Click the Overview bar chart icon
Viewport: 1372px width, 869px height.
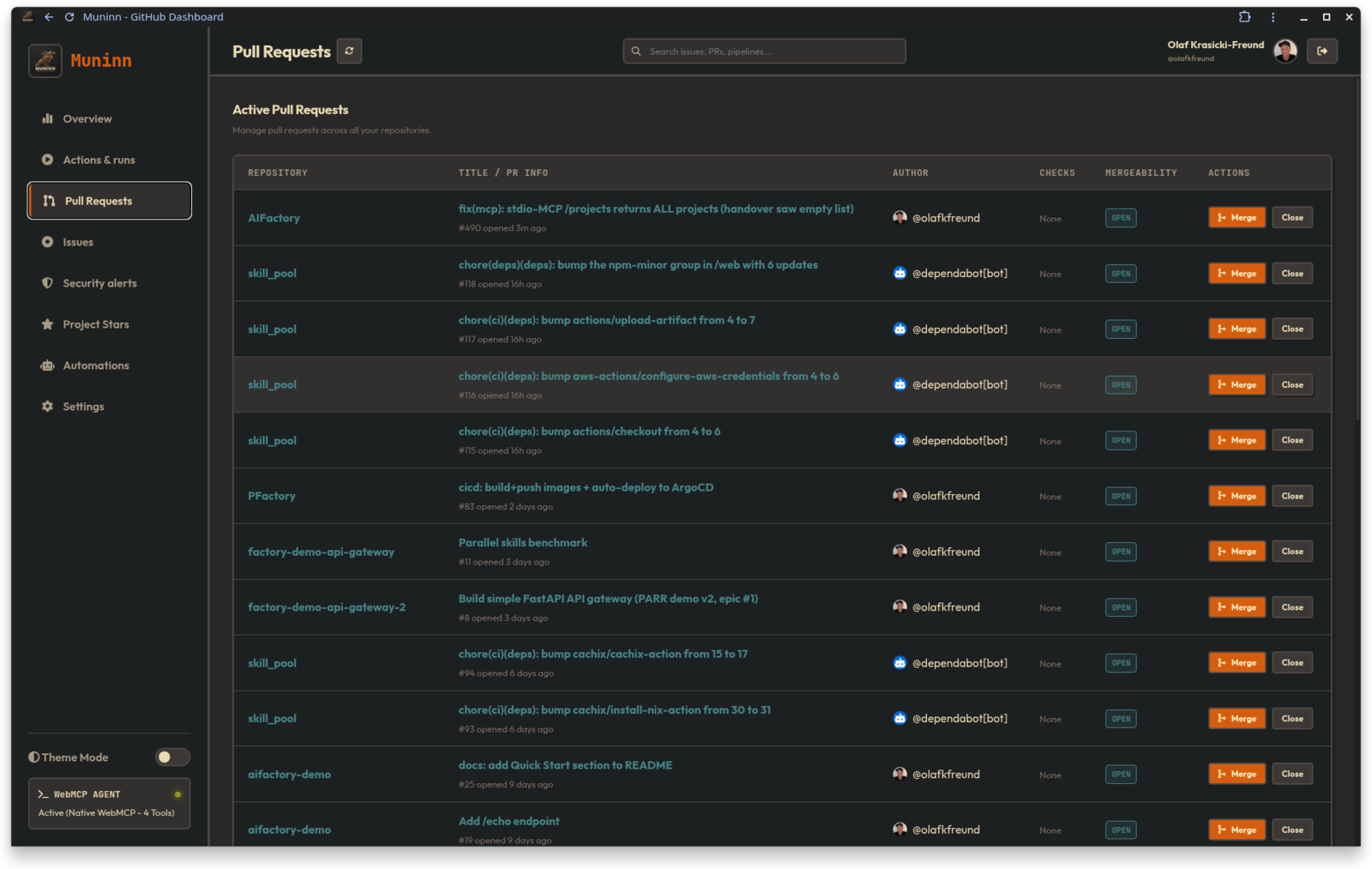click(x=47, y=118)
